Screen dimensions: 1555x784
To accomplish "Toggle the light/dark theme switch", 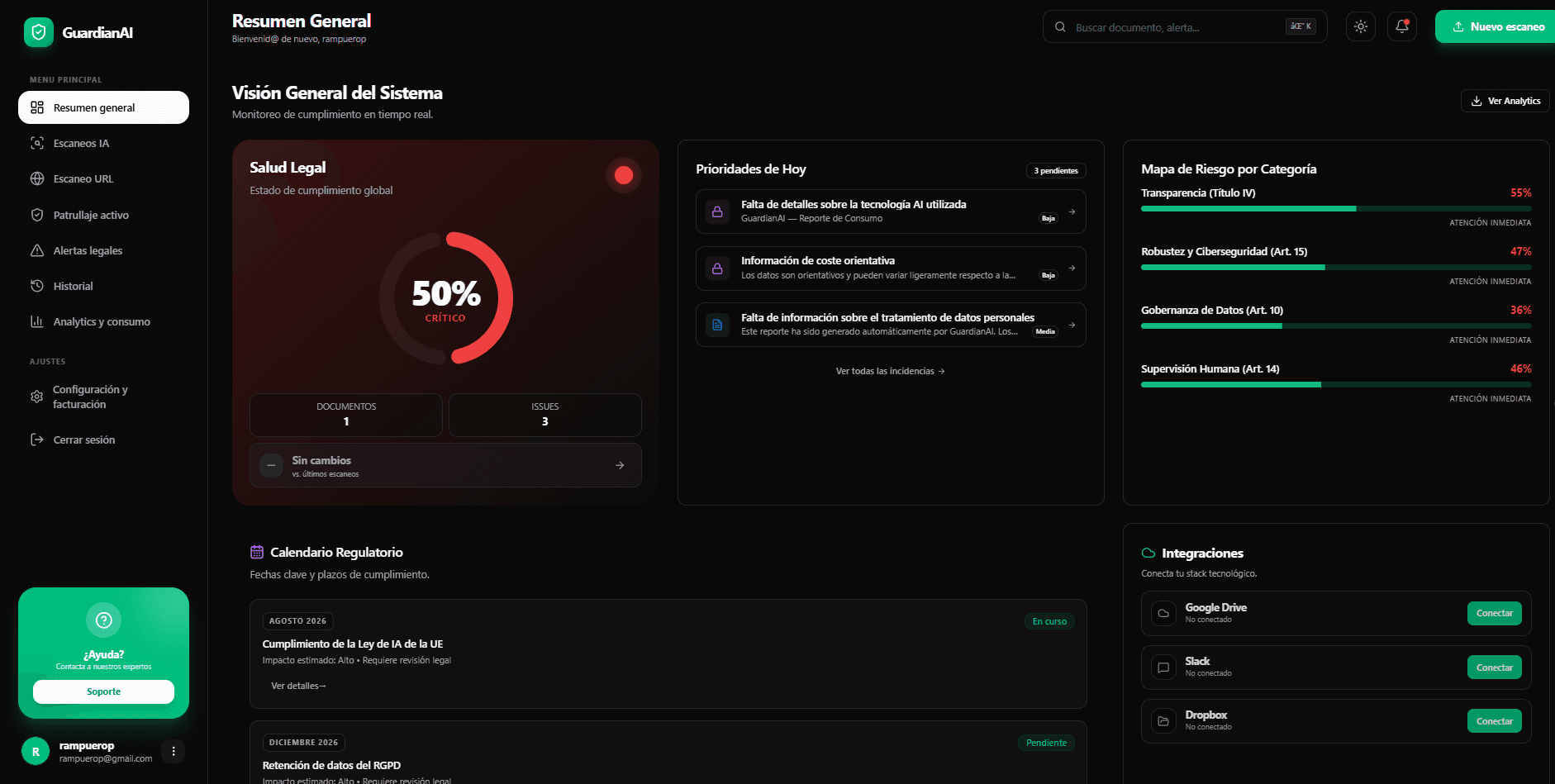I will pos(1360,26).
